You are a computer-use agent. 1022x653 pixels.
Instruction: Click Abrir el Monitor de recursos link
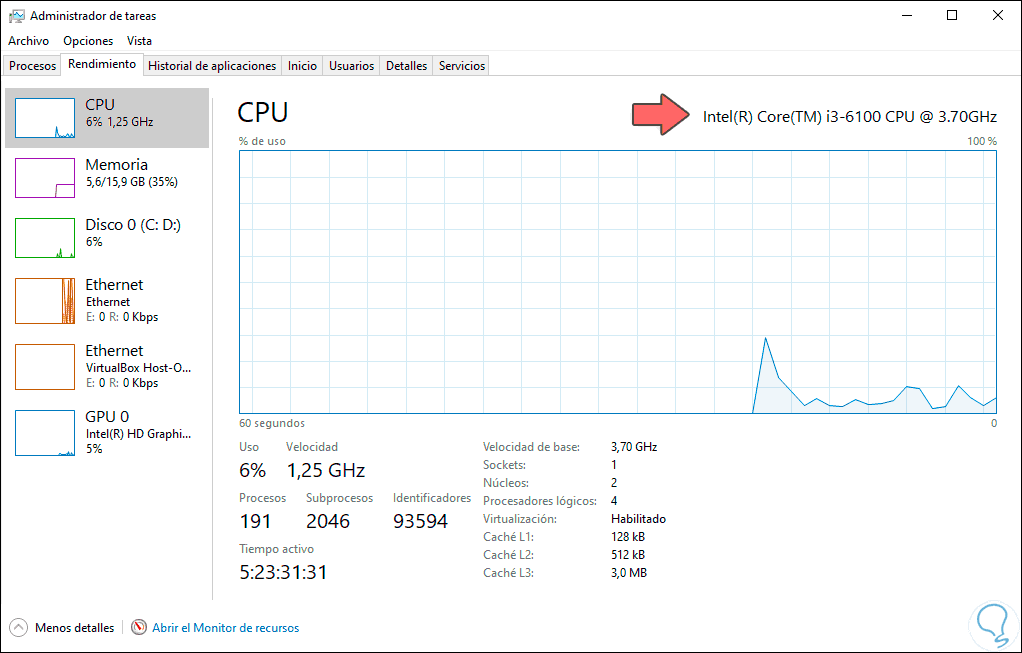pyautogui.click(x=226, y=628)
